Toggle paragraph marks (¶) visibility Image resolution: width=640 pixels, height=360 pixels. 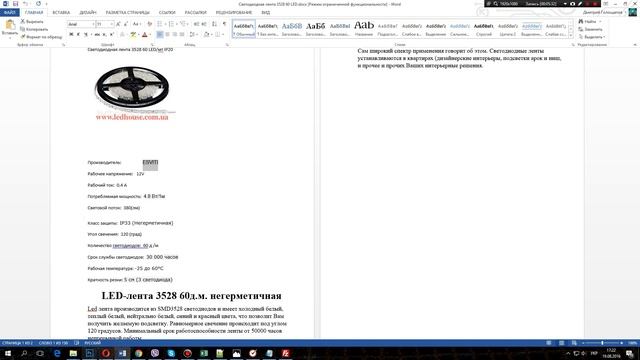tap(224, 24)
